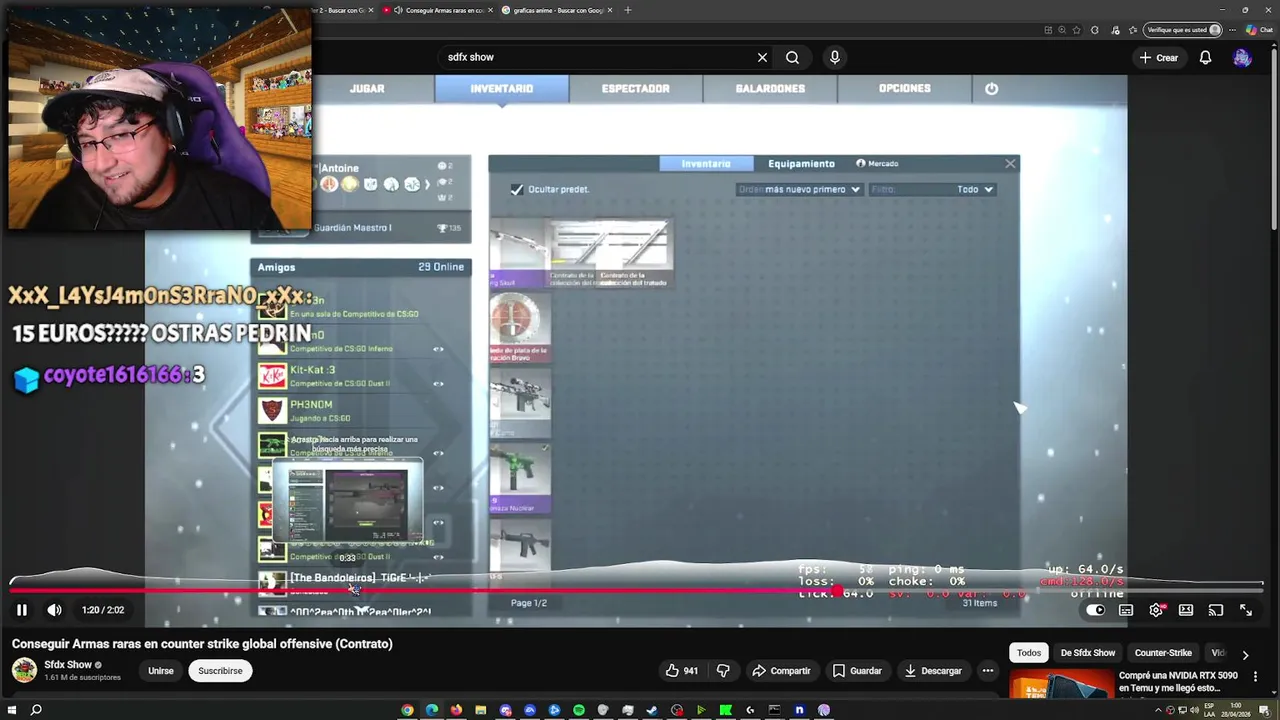Show more filter chips with the right chevron
1280x720 pixels.
click(x=1245, y=655)
